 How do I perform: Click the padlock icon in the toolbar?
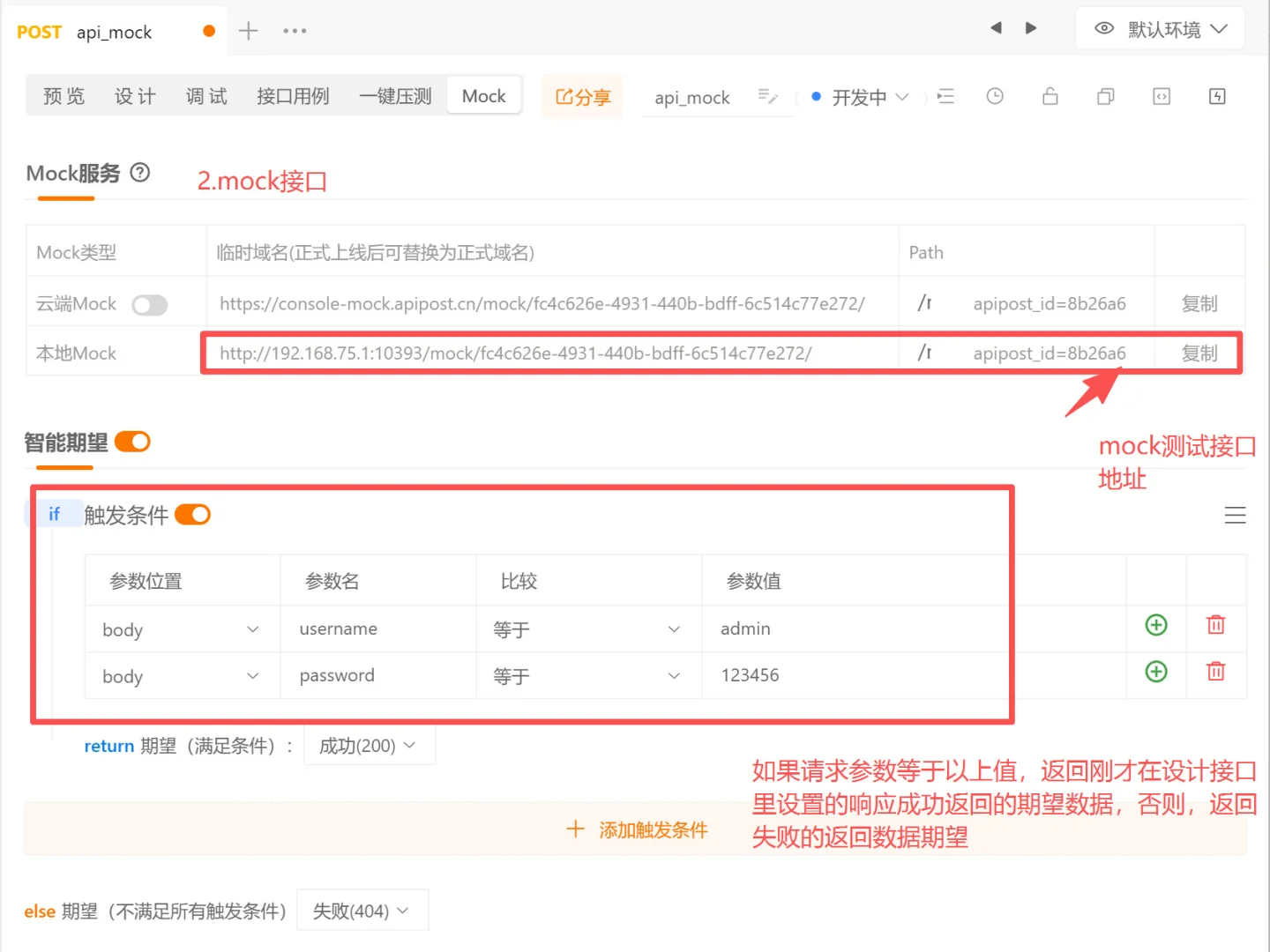[x=1050, y=96]
